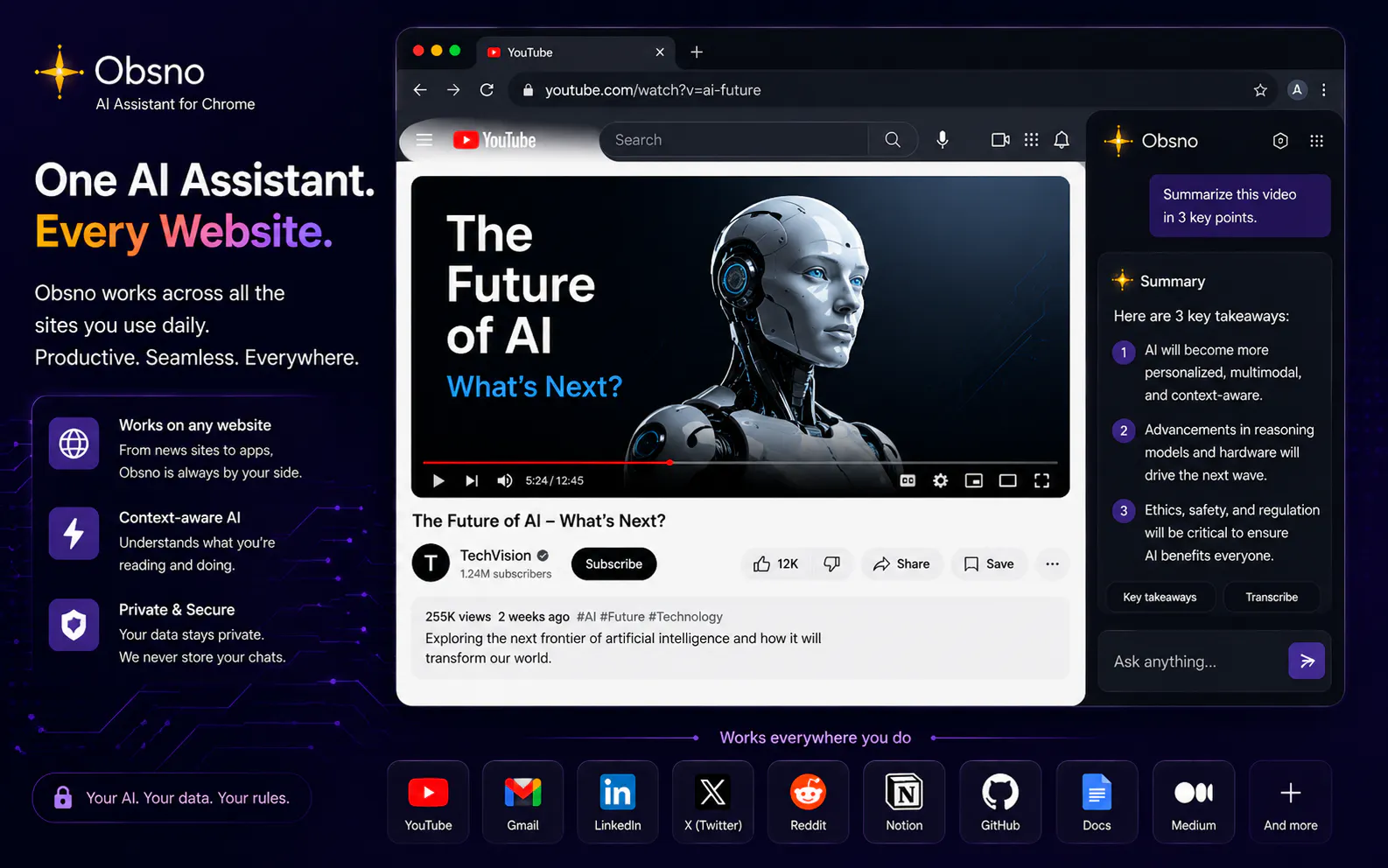Click the And more plus tile

1291,802
